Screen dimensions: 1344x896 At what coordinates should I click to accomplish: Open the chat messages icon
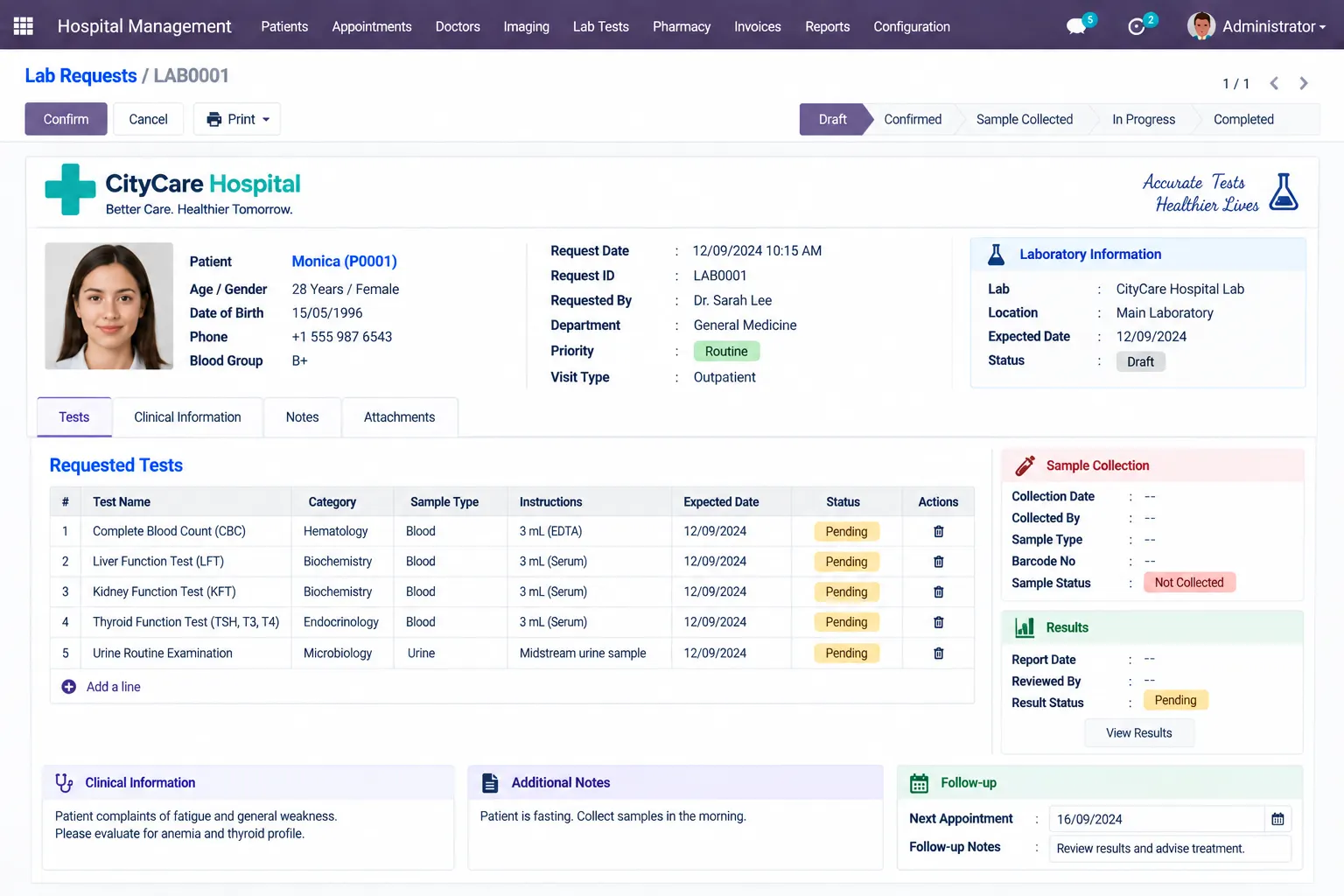pyautogui.click(x=1076, y=26)
